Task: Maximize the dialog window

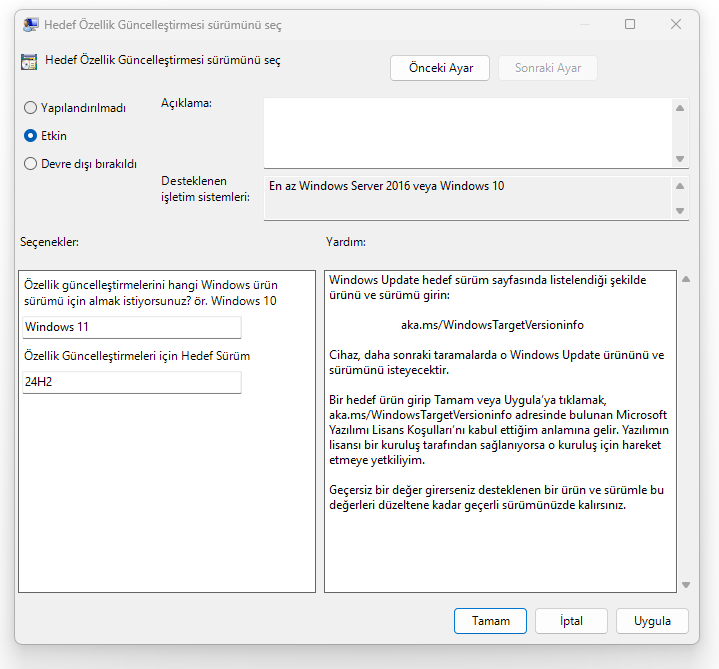Action: click(x=630, y=24)
